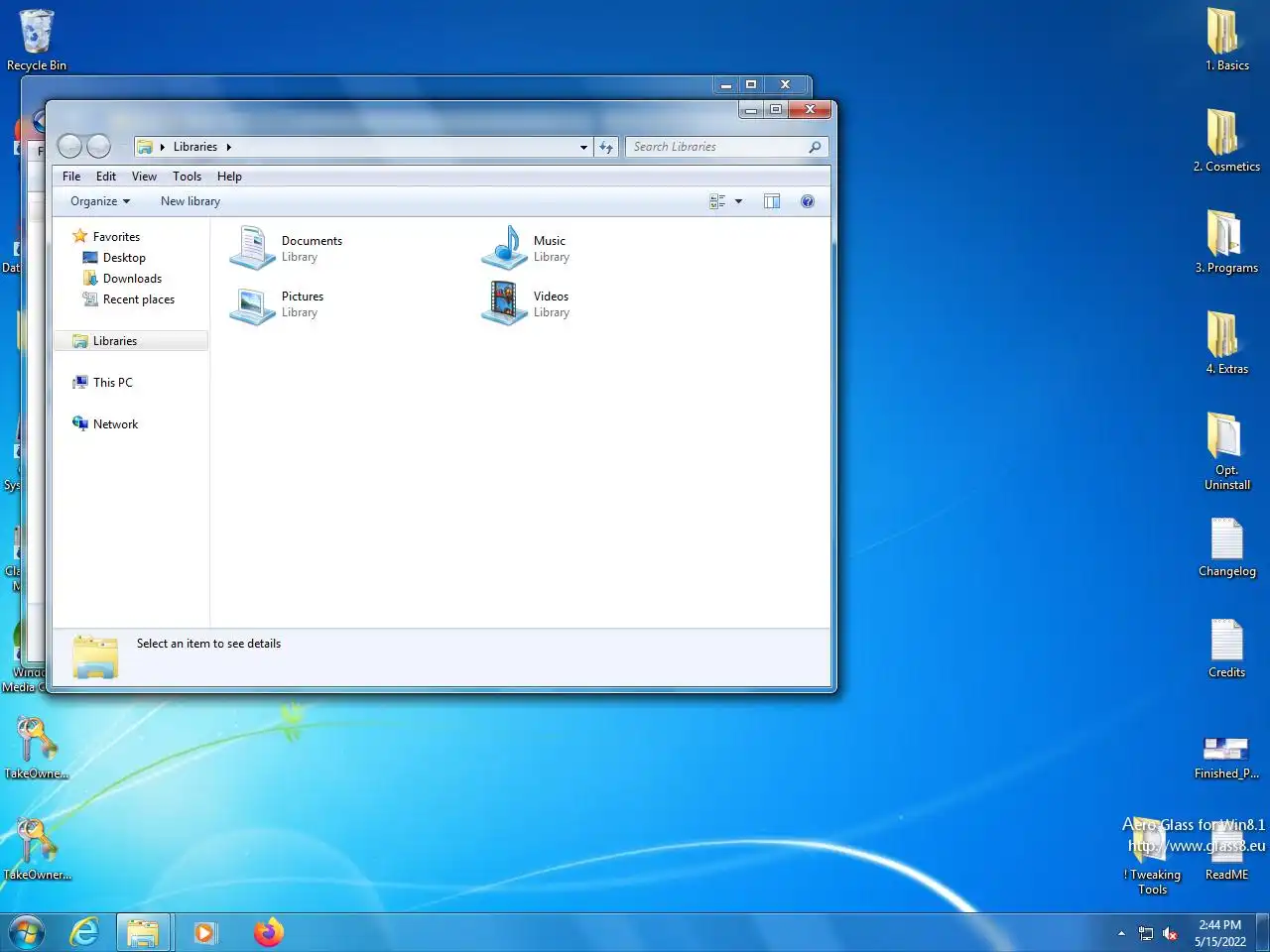Launch media player from taskbar

pyautogui.click(x=205, y=933)
